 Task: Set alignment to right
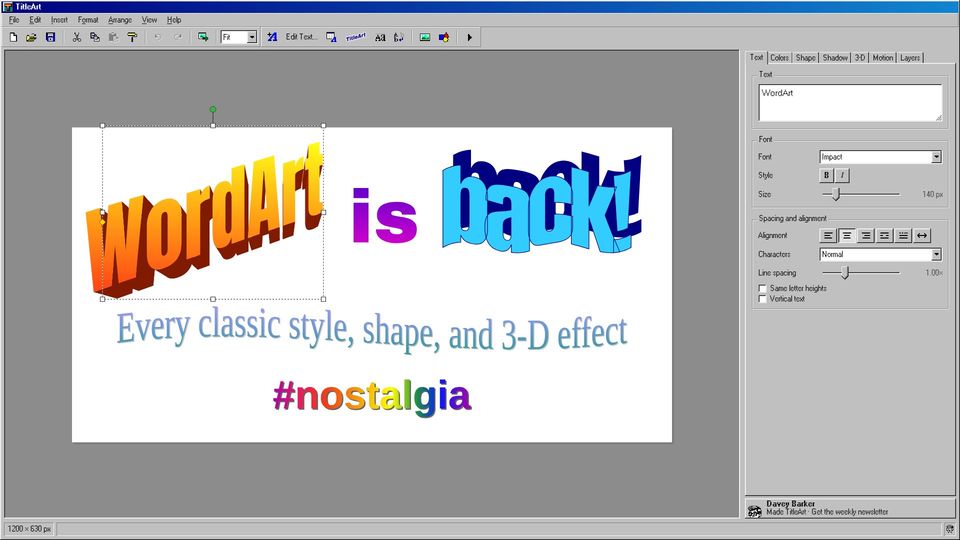click(x=866, y=236)
